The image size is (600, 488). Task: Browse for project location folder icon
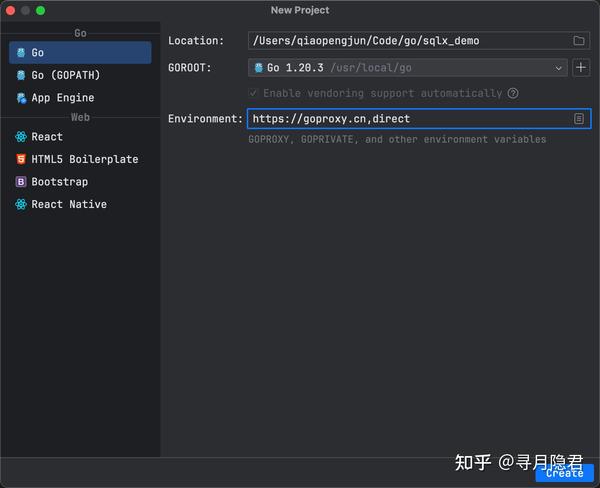(x=579, y=41)
